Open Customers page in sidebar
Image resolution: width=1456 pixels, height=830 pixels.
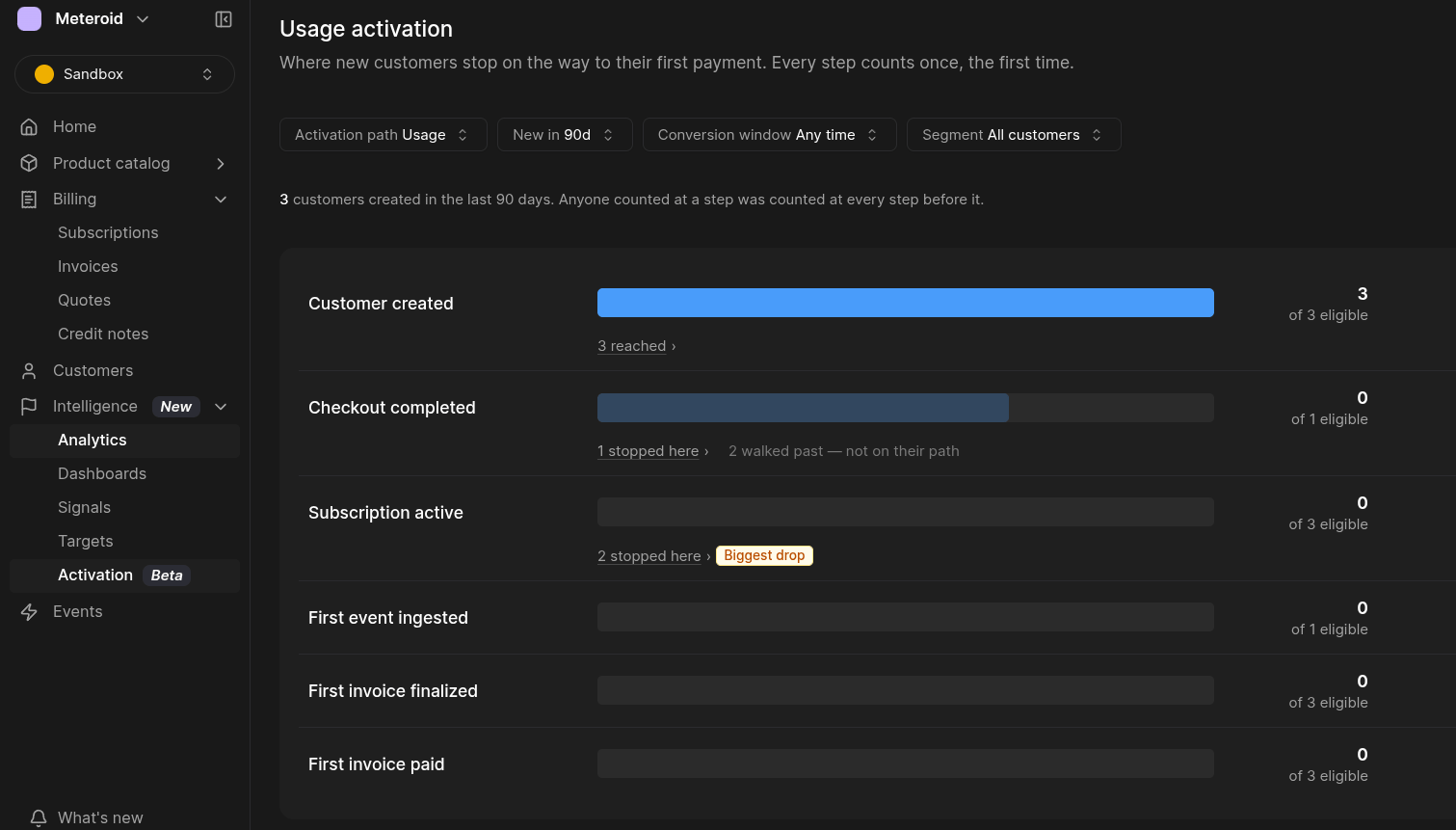tap(124, 370)
